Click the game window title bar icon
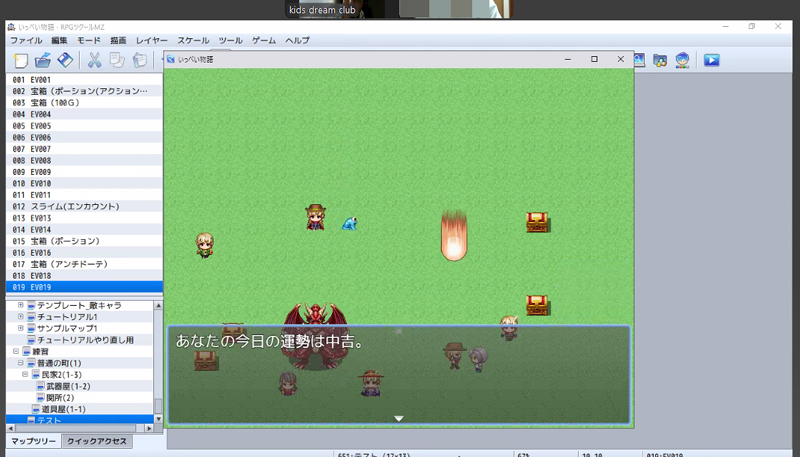The image size is (800, 457). tap(171, 59)
